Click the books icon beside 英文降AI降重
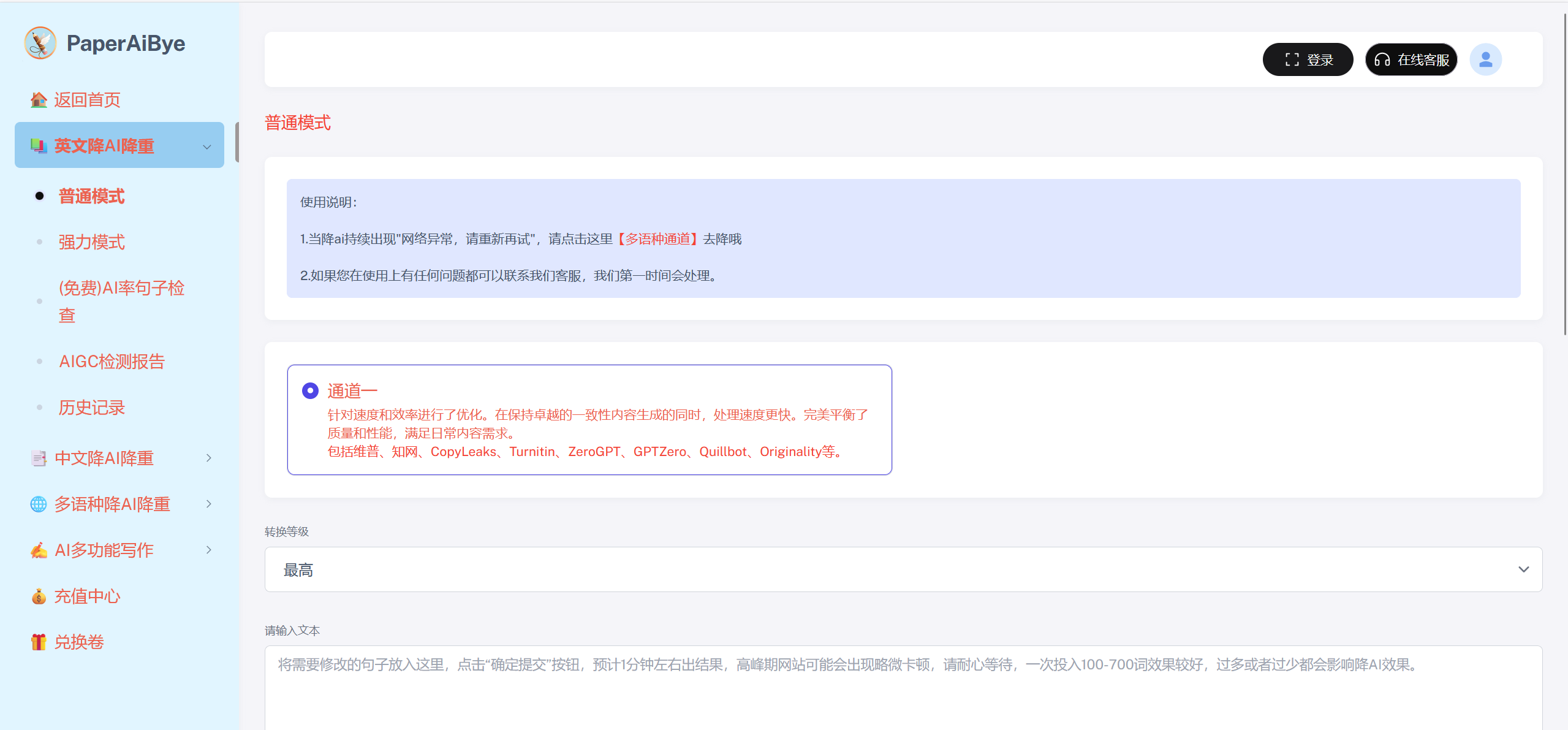The height and width of the screenshot is (730, 1568). (39, 146)
